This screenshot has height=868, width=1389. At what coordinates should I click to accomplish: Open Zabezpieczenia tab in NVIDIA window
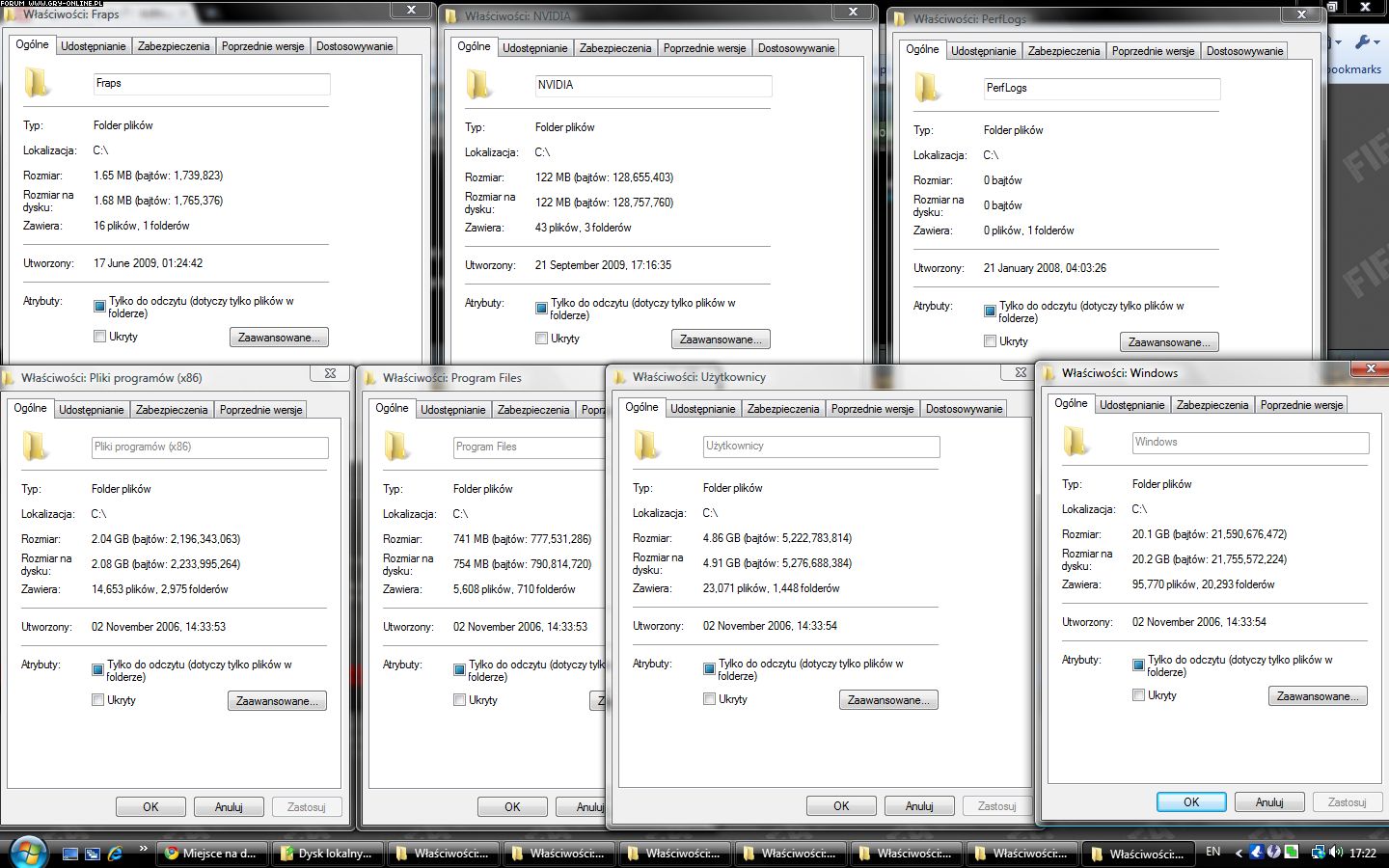615,48
